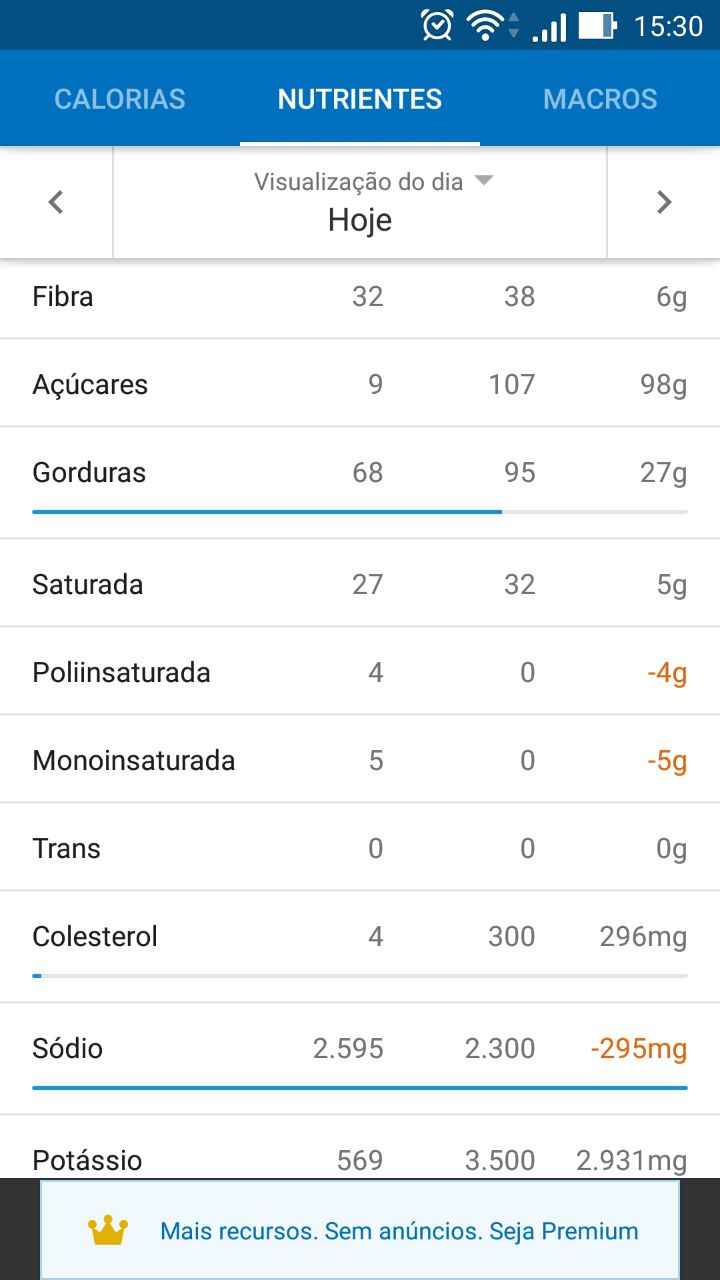This screenshot has width=720, height=1280.
Task: Tap the alarm clock status icon
Action: click(437, 25)
